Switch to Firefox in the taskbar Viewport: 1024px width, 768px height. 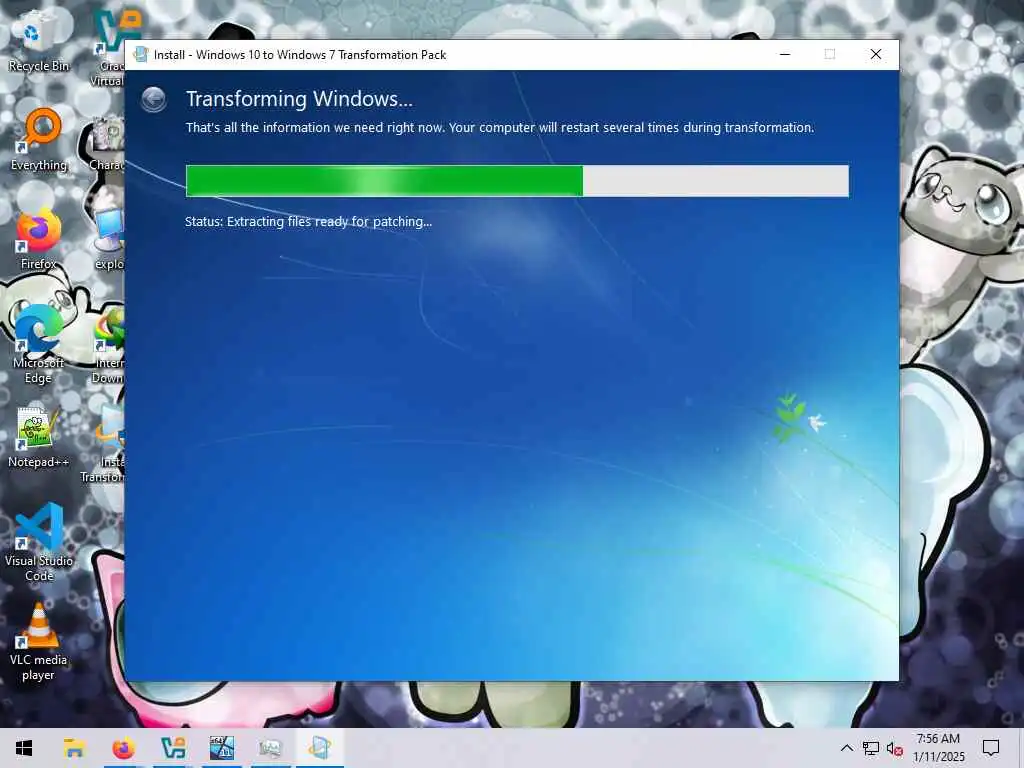click(123, 748)
